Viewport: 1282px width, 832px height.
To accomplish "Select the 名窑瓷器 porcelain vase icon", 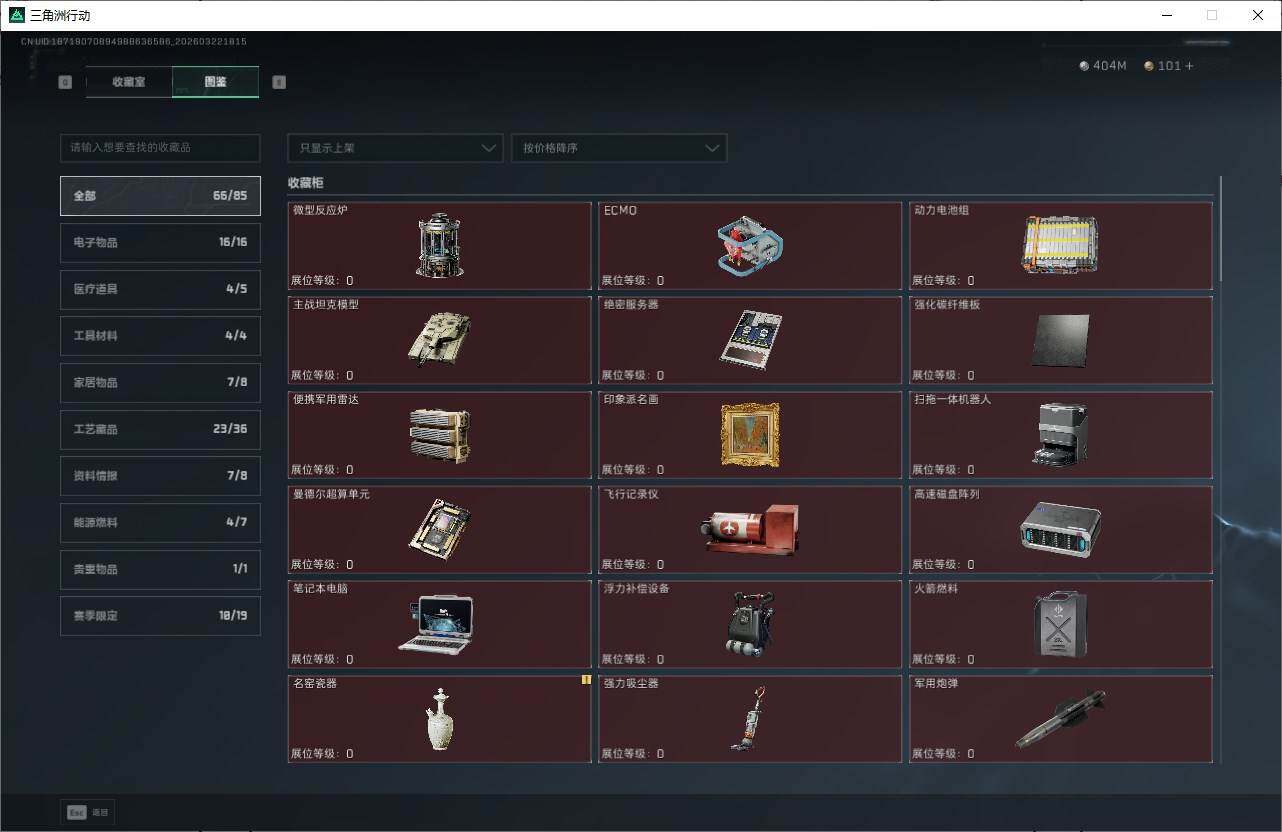I will tap(440, 719).
